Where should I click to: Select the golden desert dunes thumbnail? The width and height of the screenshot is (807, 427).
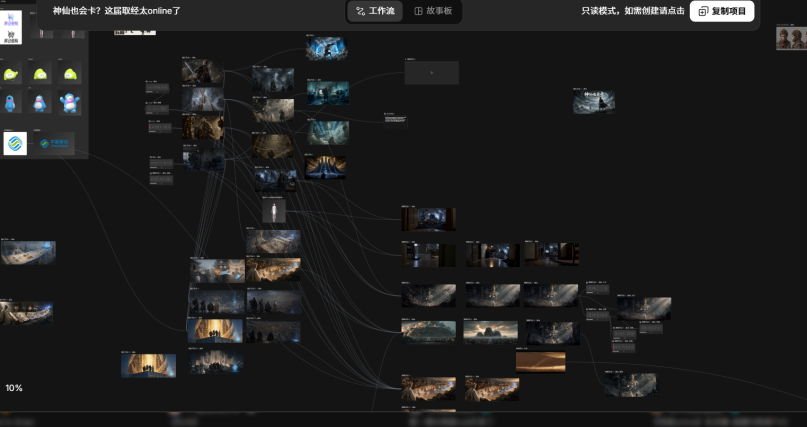tap(540, 362)
